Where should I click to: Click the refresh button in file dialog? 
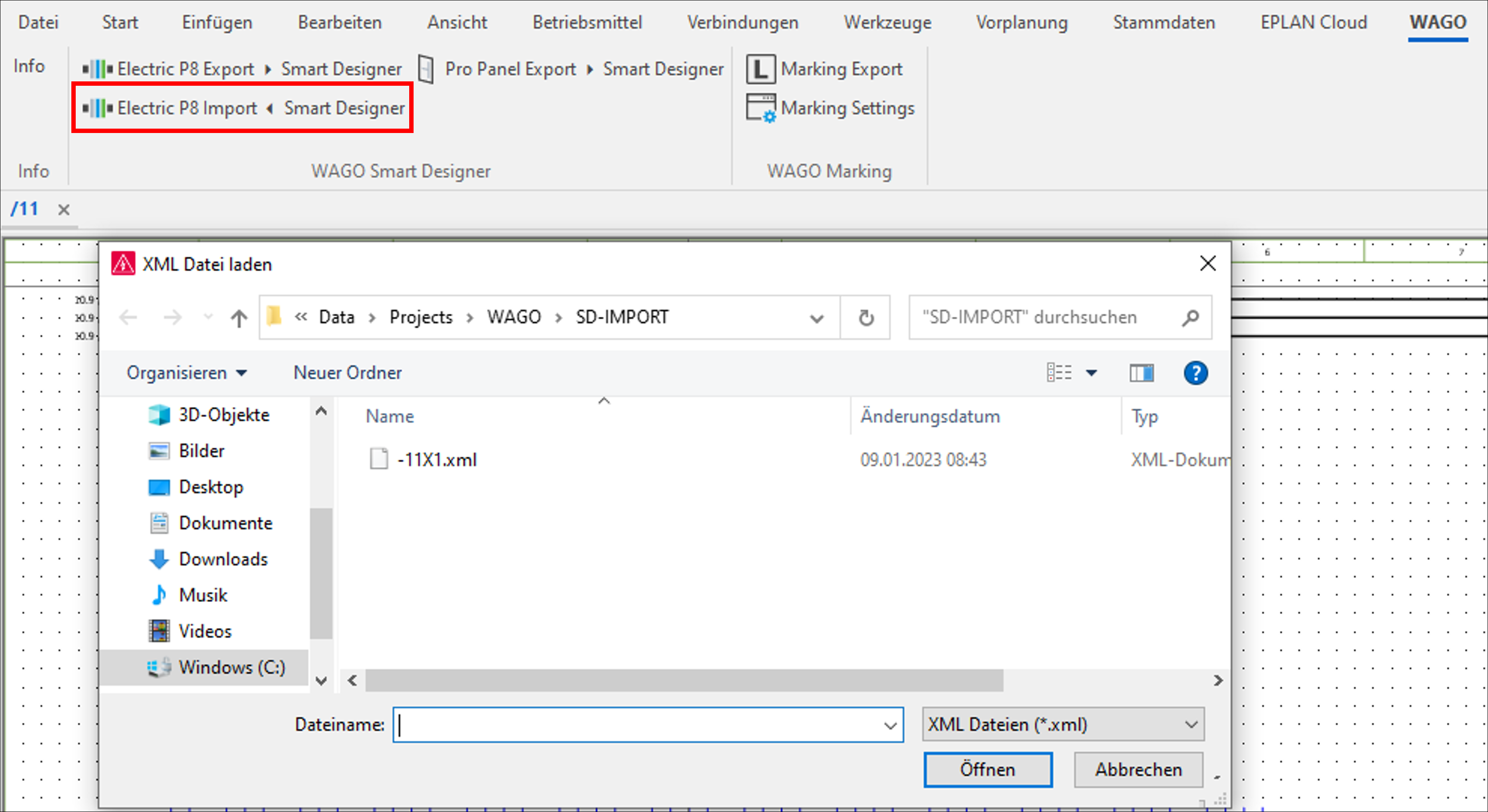(x=867, y=318)
